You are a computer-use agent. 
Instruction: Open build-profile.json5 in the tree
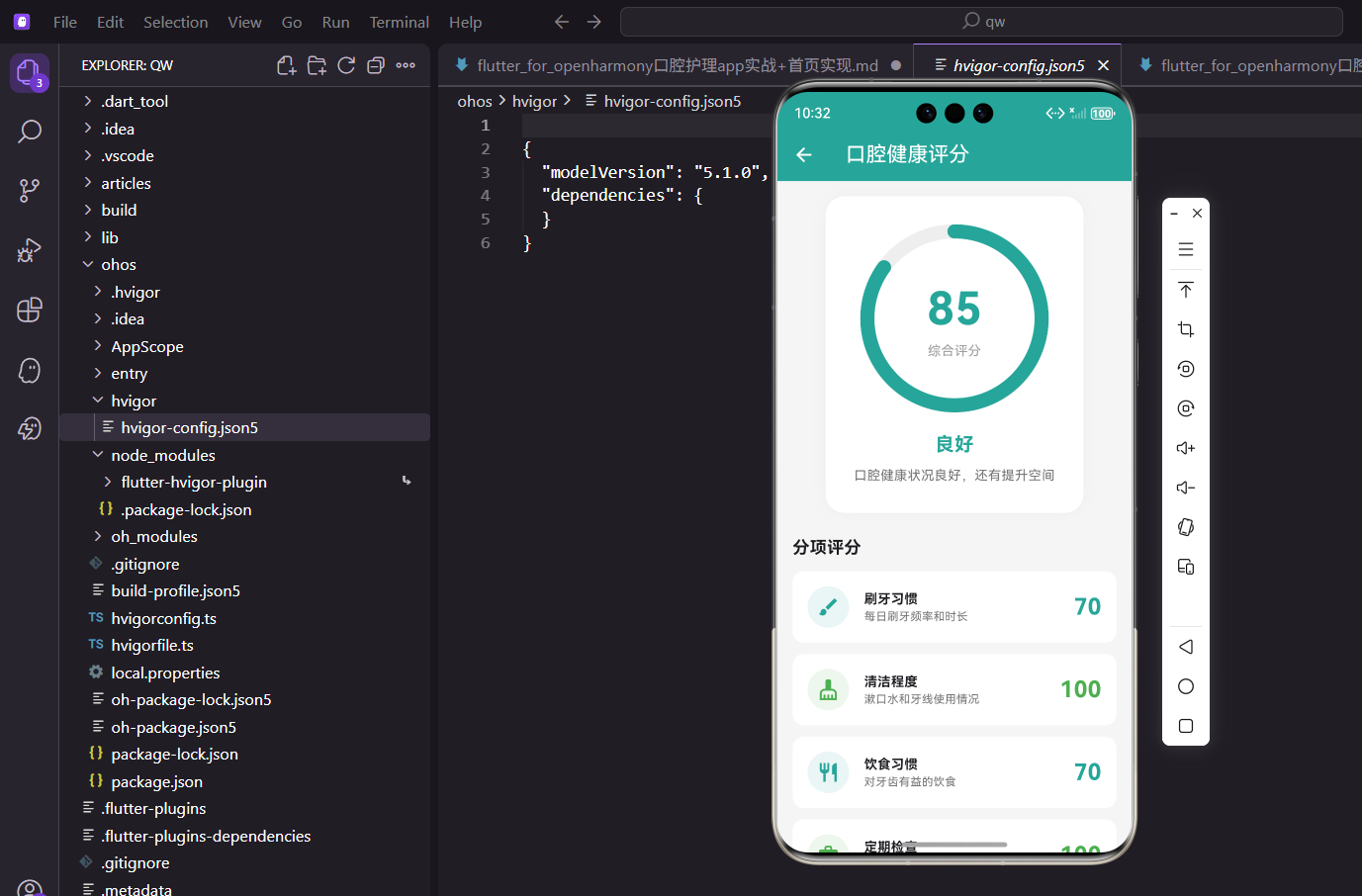(x=245, y=590)
